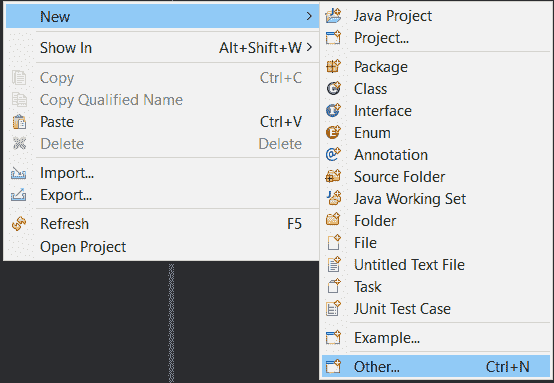The height and width of the screenshot is (383, 554).
Task: Click the Refresh arrows icon
Action: (19, 224)
